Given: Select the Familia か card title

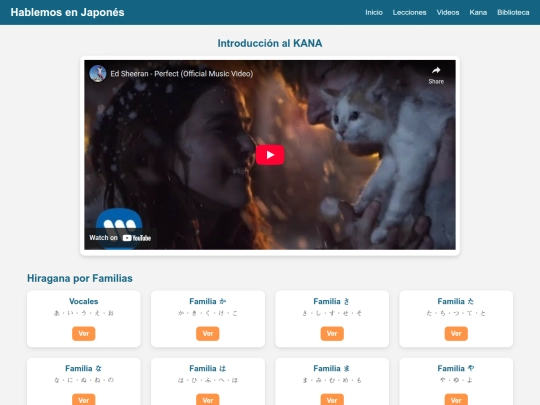Looking at the screenshot, I should (x=208, y=301).
